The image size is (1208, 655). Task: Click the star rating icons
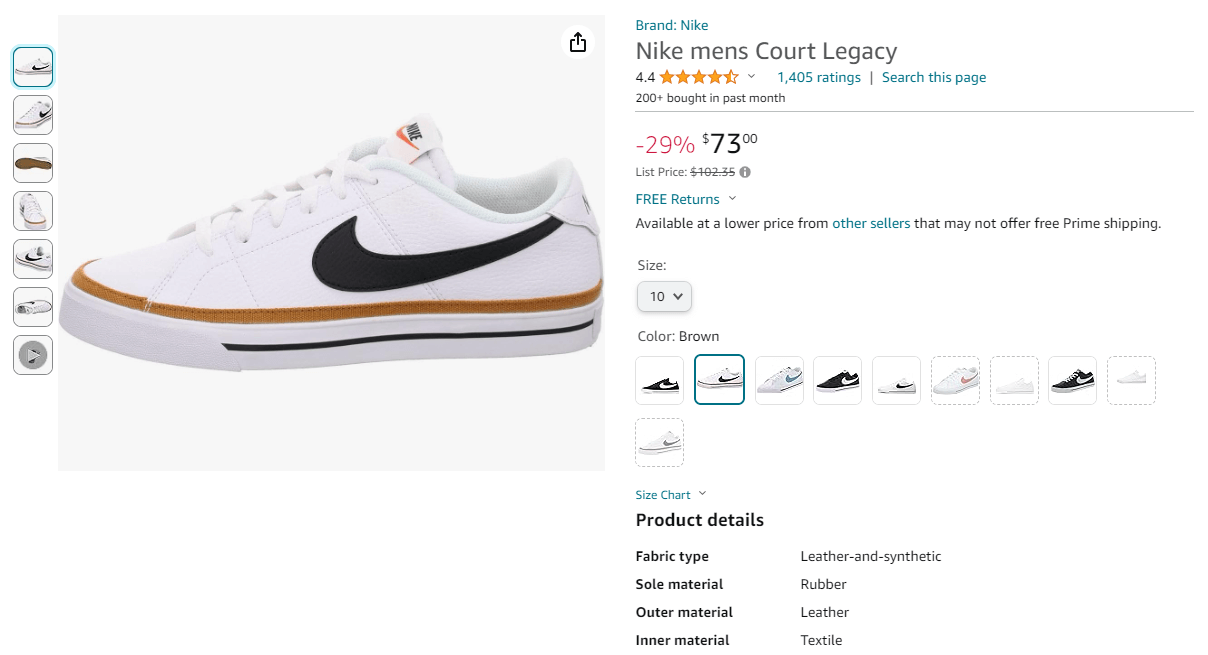click(x=699, y=77)
